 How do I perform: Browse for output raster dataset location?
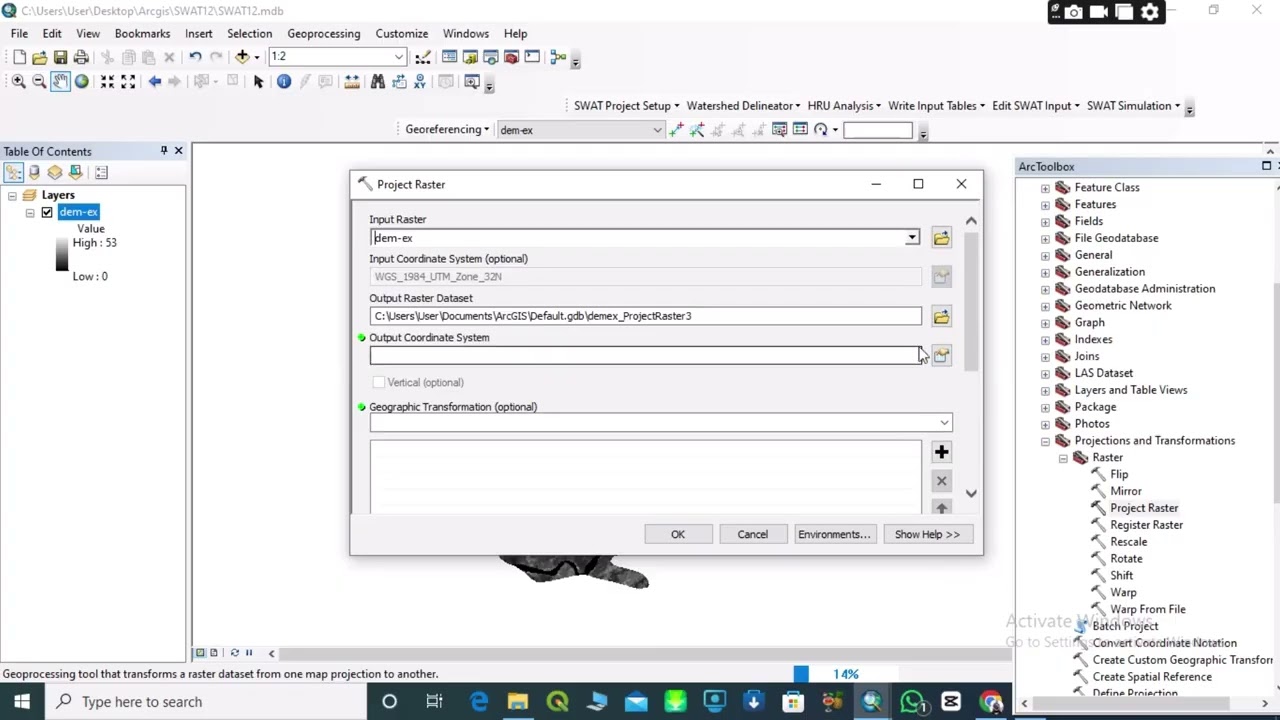tap(941, 317)
